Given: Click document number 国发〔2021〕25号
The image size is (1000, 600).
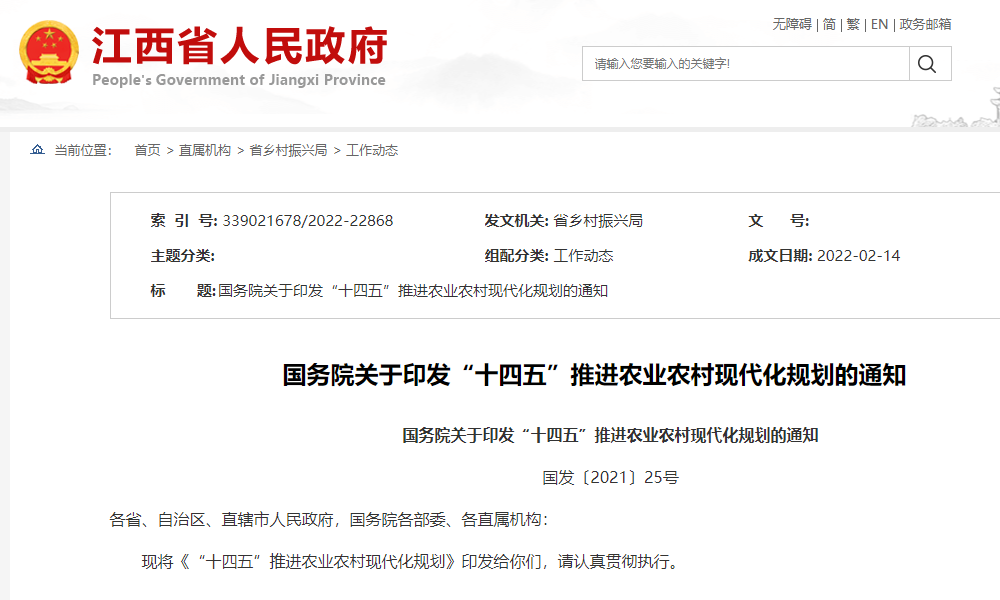Looking at the screenshot, I should (x=610, y=478).
